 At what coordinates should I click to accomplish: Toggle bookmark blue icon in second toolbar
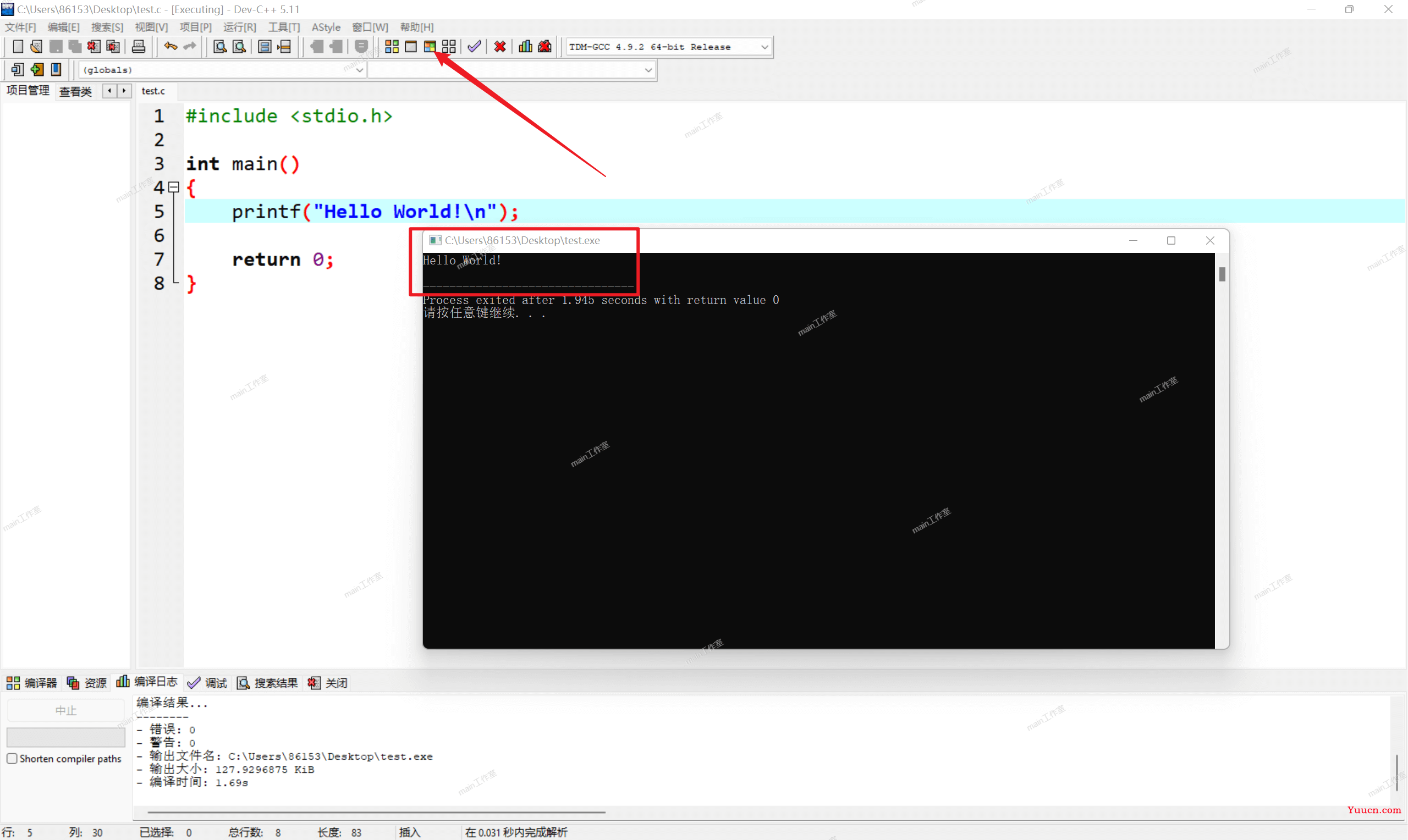(x=56, y=70)
